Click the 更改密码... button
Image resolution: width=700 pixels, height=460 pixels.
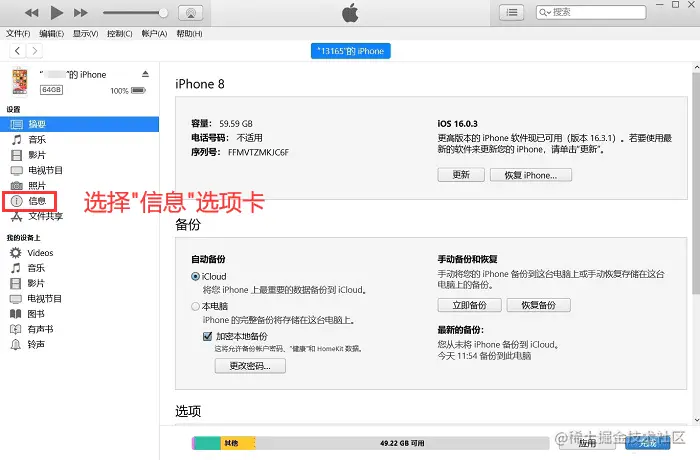[x=250, y=366]
